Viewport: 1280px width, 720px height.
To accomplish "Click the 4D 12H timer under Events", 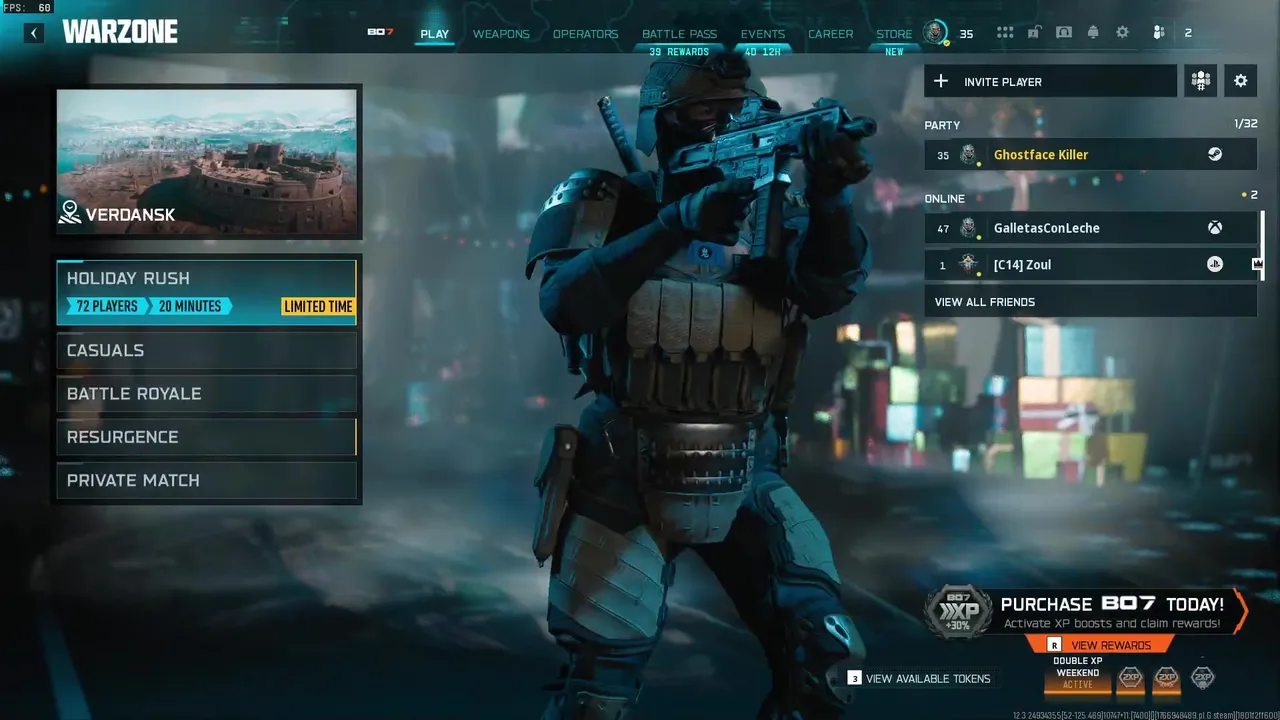I will [x=763, y=52].
